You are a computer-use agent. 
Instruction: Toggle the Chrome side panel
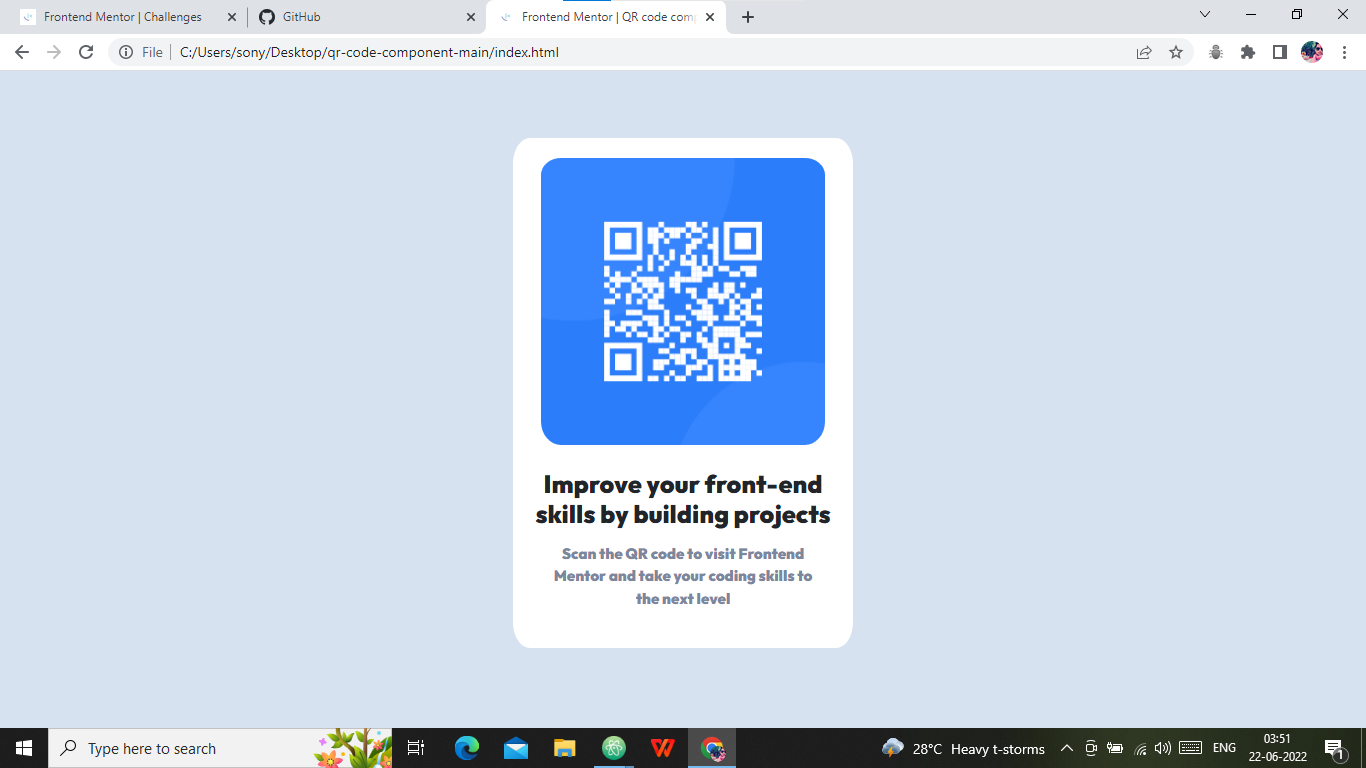1280,52
